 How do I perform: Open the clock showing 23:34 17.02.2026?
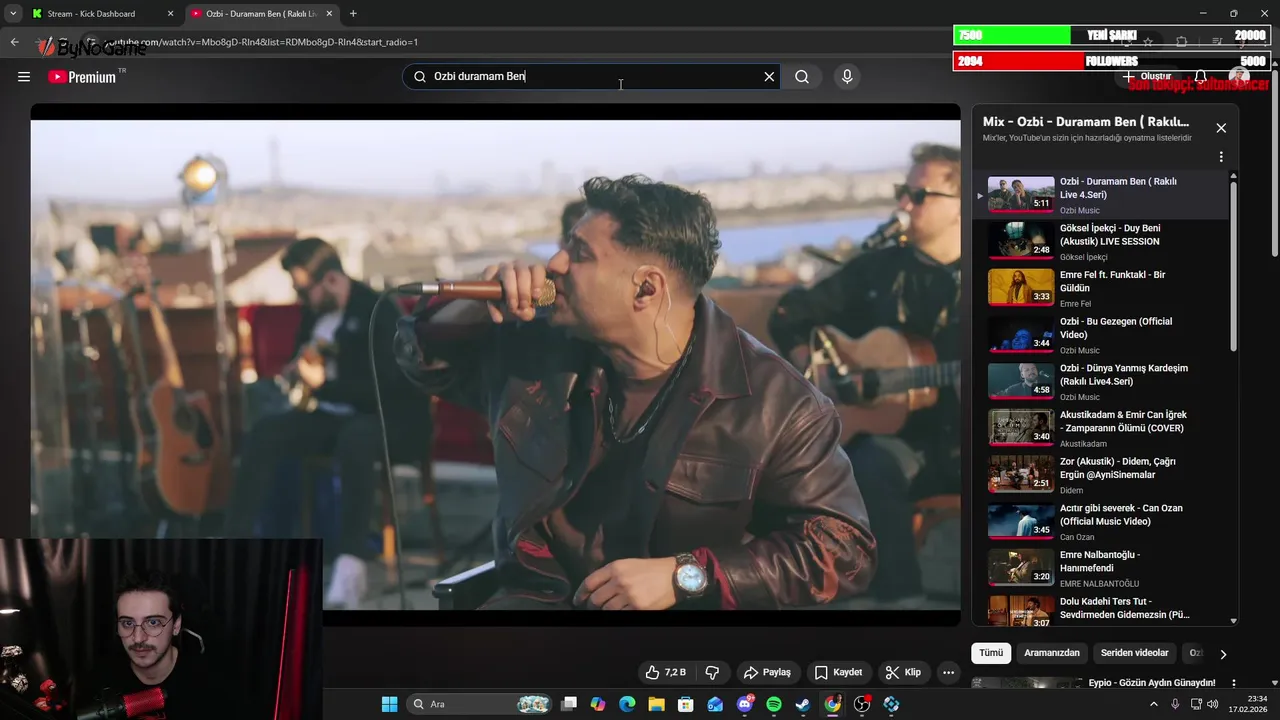pyautogui.click(x=1246, y=704)
